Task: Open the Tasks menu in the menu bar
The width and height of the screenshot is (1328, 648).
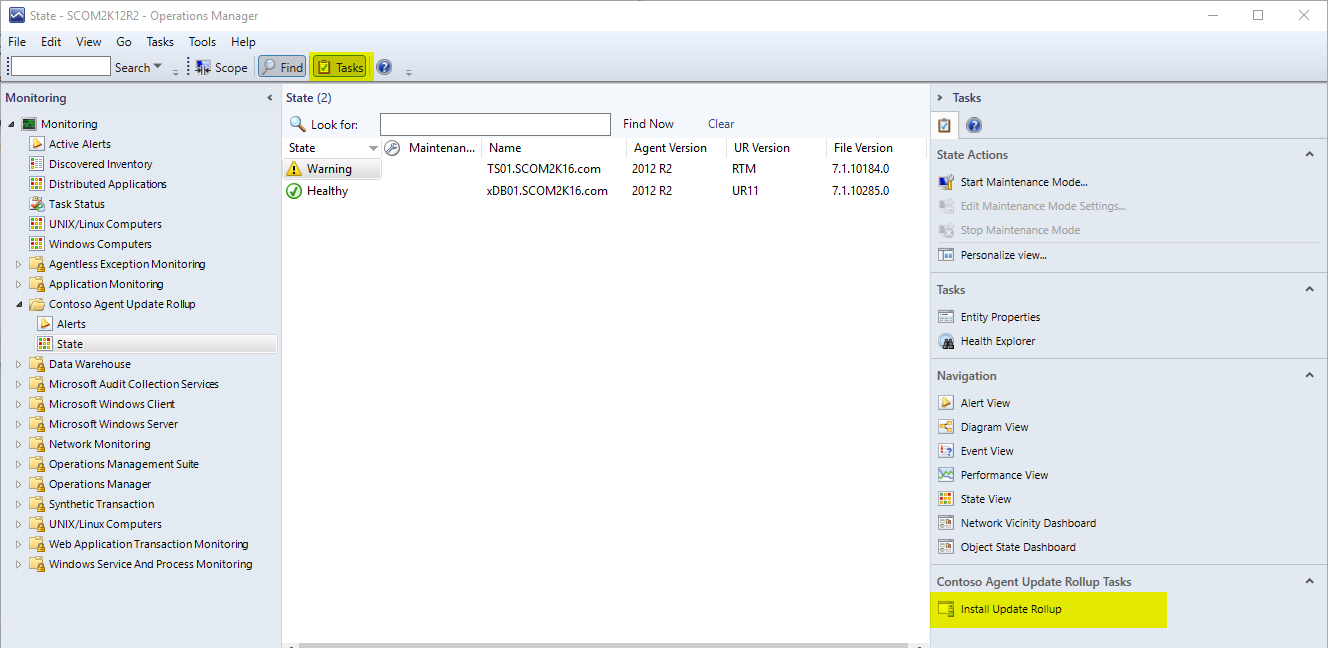Action: pyautogui.click(x=160, y=42)
